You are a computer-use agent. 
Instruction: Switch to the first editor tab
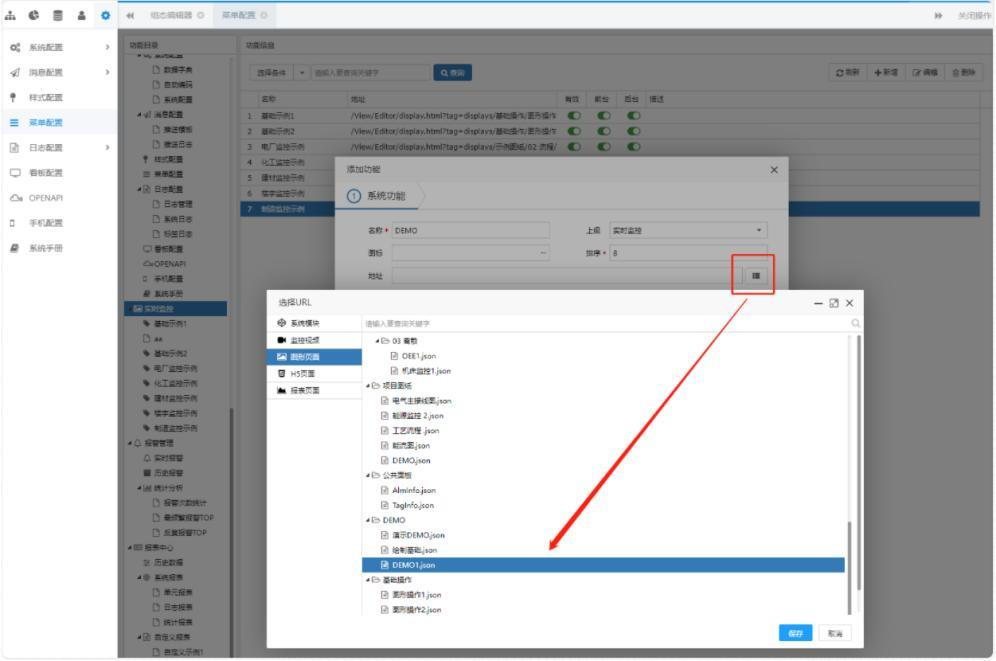pyautogui.click(x=175, y=15)
